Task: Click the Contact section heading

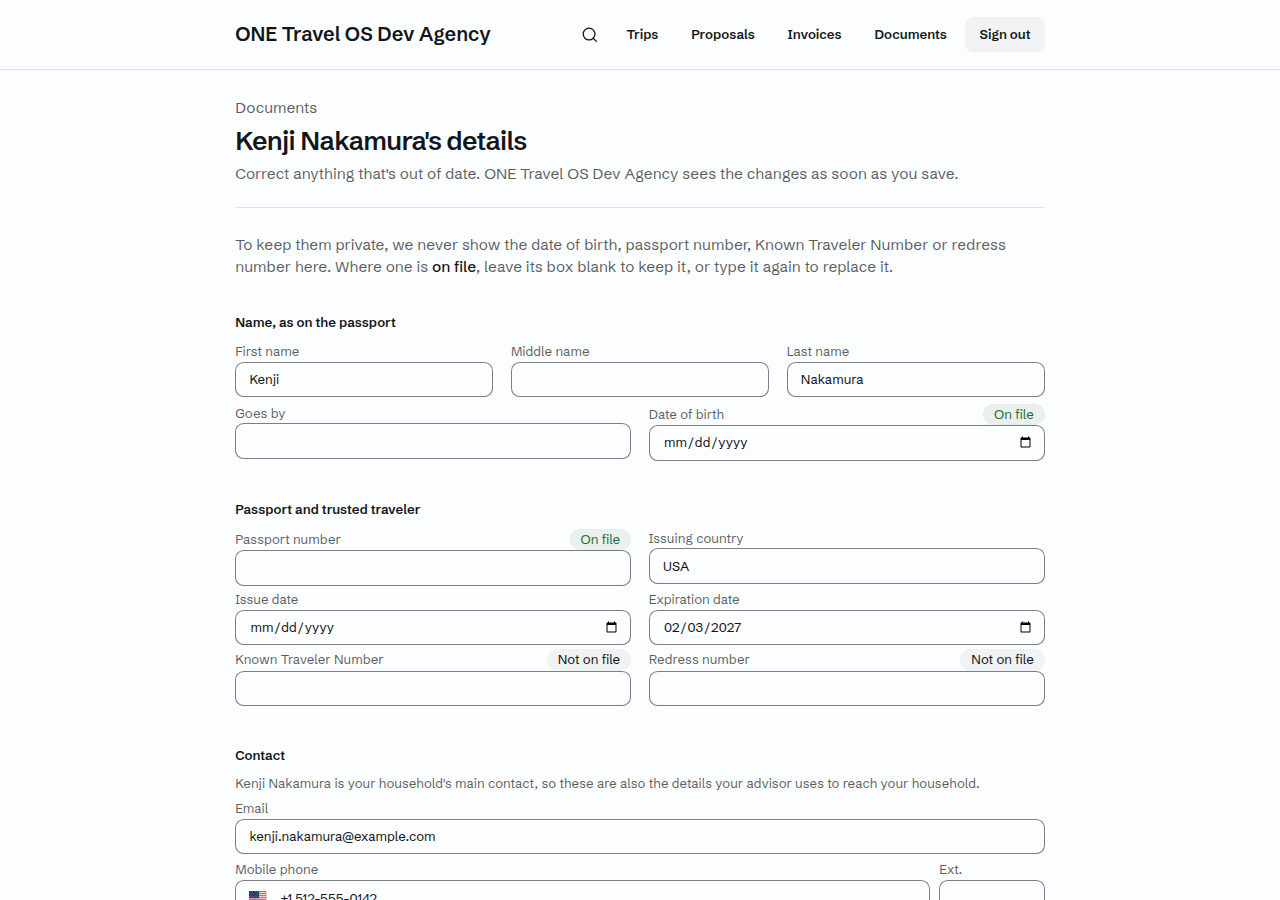Action: [260, 755]
